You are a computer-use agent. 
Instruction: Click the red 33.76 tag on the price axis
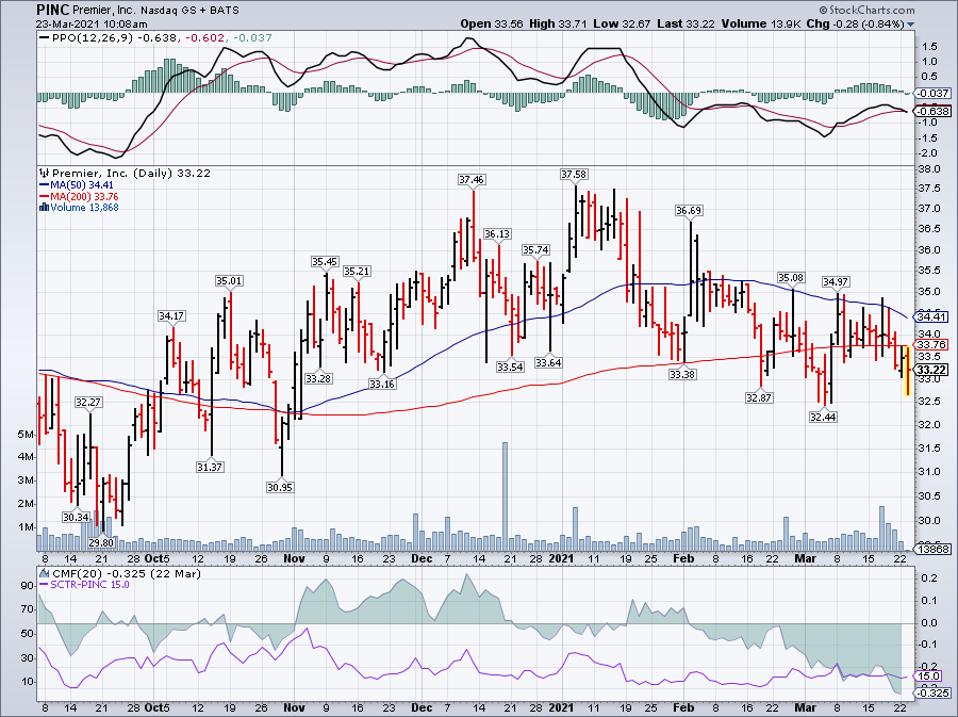932,344
